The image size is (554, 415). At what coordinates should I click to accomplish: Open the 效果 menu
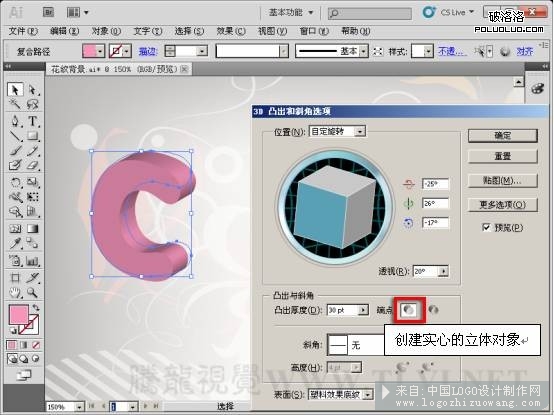coord(230,31)
